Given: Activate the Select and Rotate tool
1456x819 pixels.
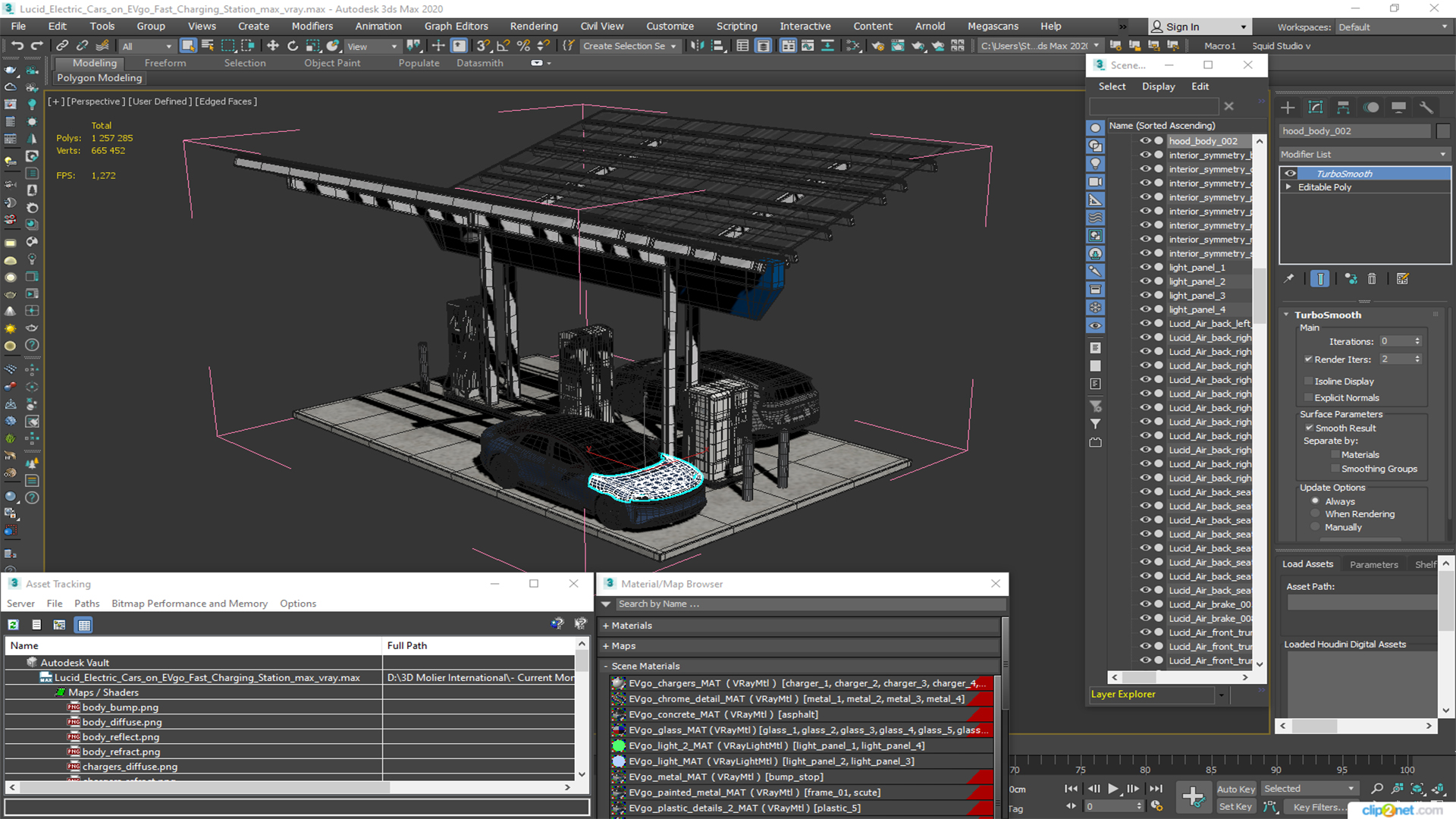Looking at the screenshot, I should pyautogui.click(x=293, y=46).
